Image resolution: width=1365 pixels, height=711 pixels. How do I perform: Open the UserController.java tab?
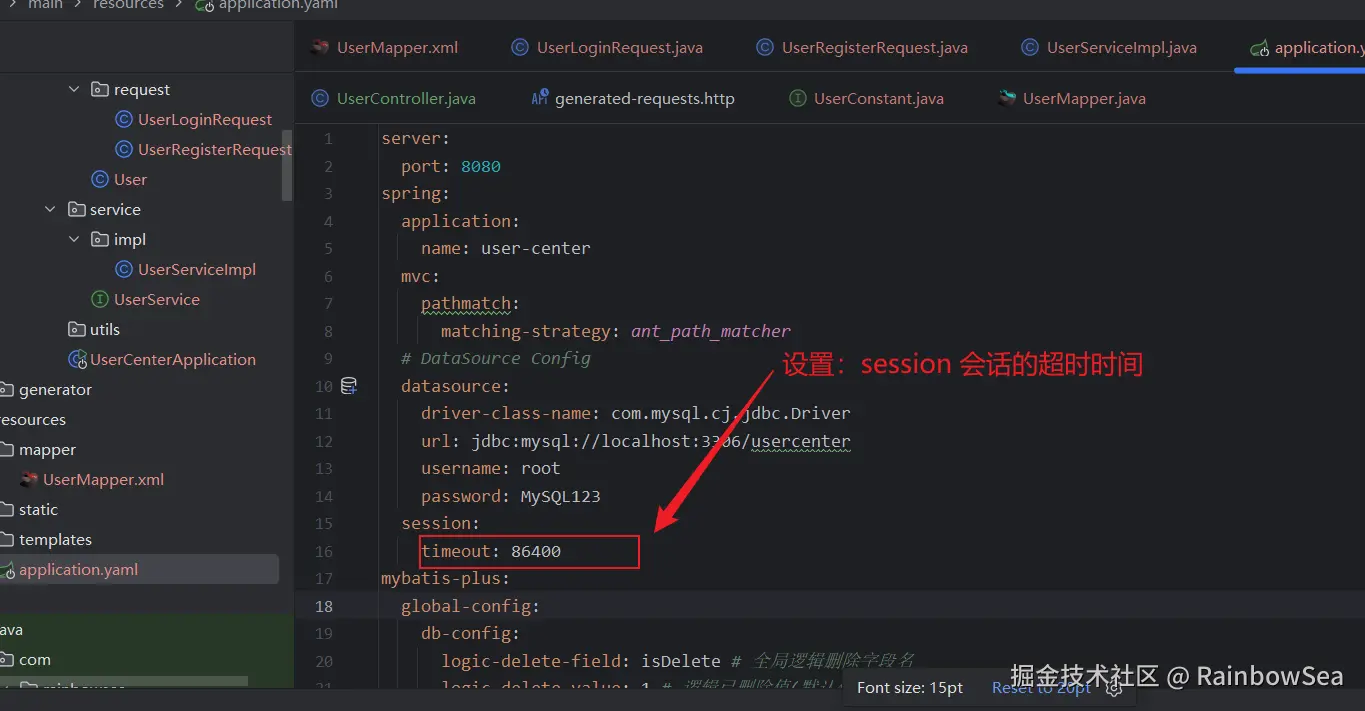point(394,98)
